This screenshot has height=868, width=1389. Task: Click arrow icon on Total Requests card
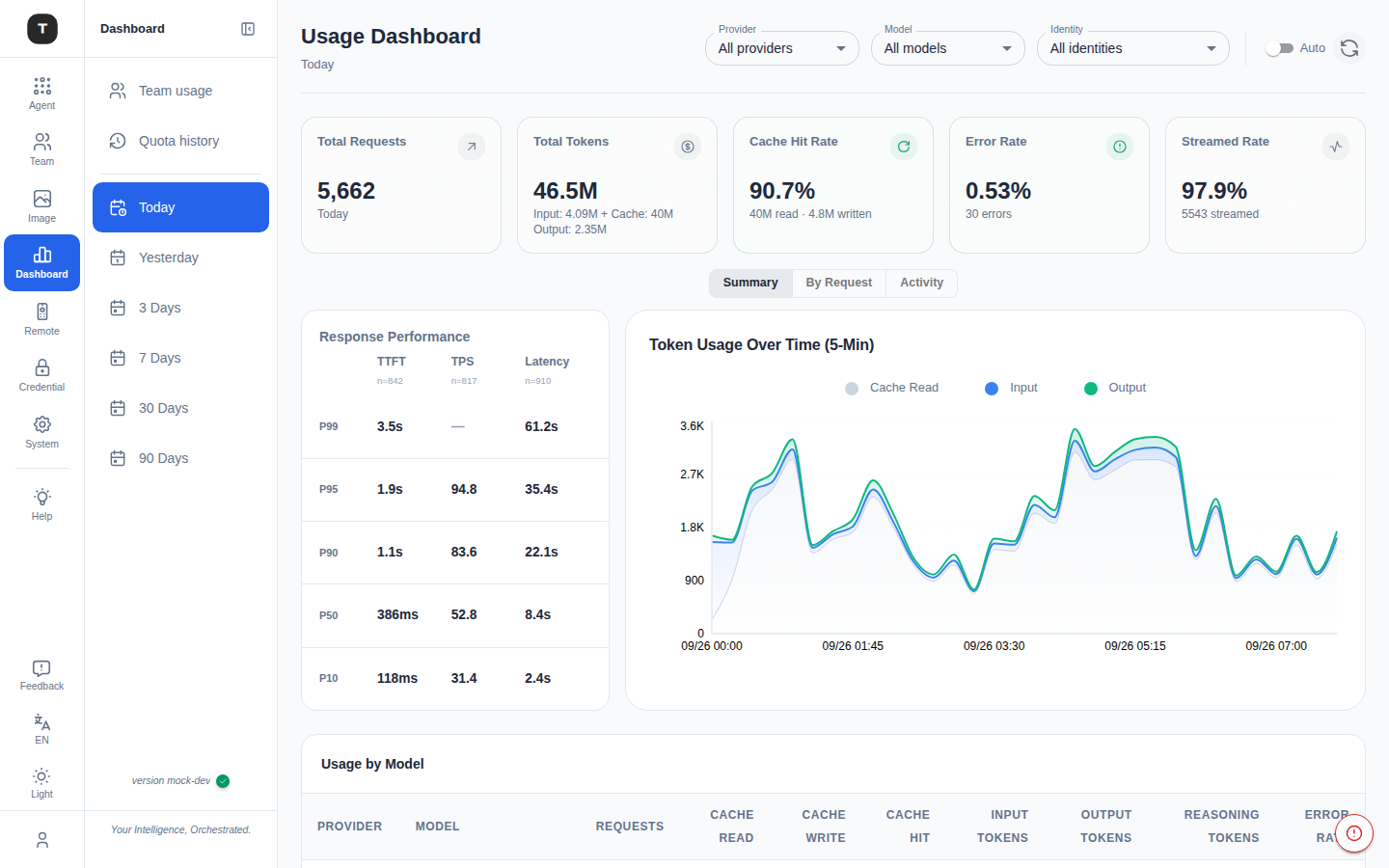[x=472, y=147]
